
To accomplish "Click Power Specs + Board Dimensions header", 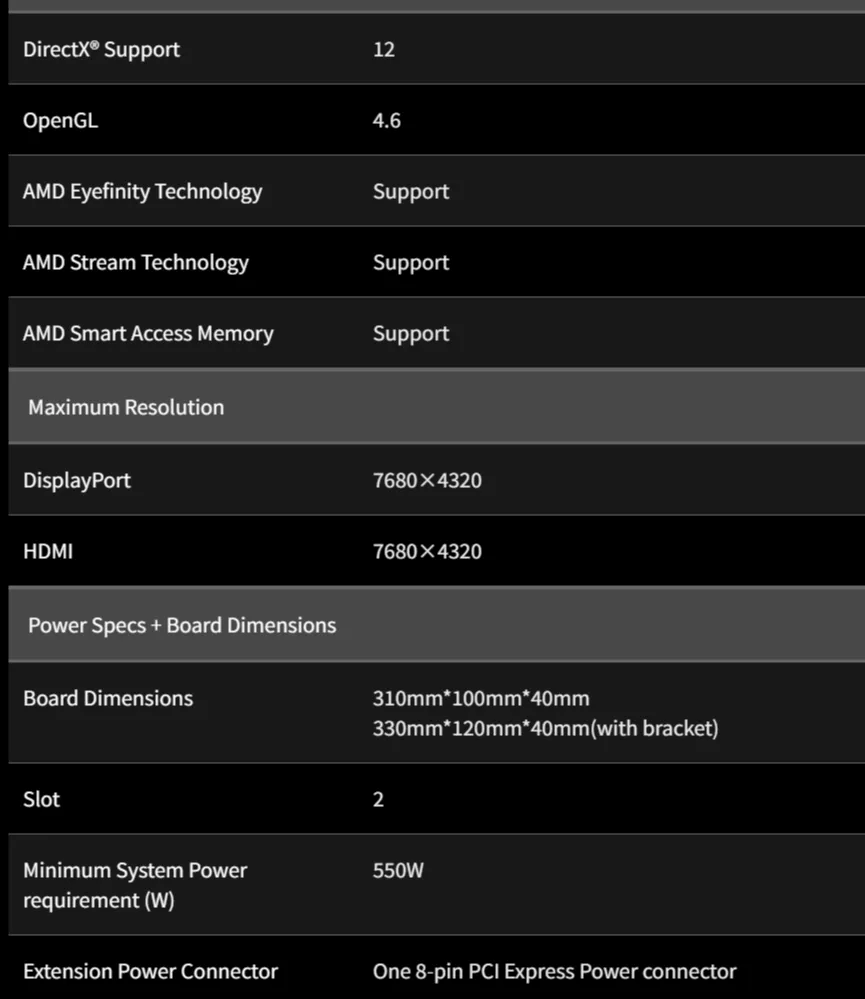I will pos(437,625).
